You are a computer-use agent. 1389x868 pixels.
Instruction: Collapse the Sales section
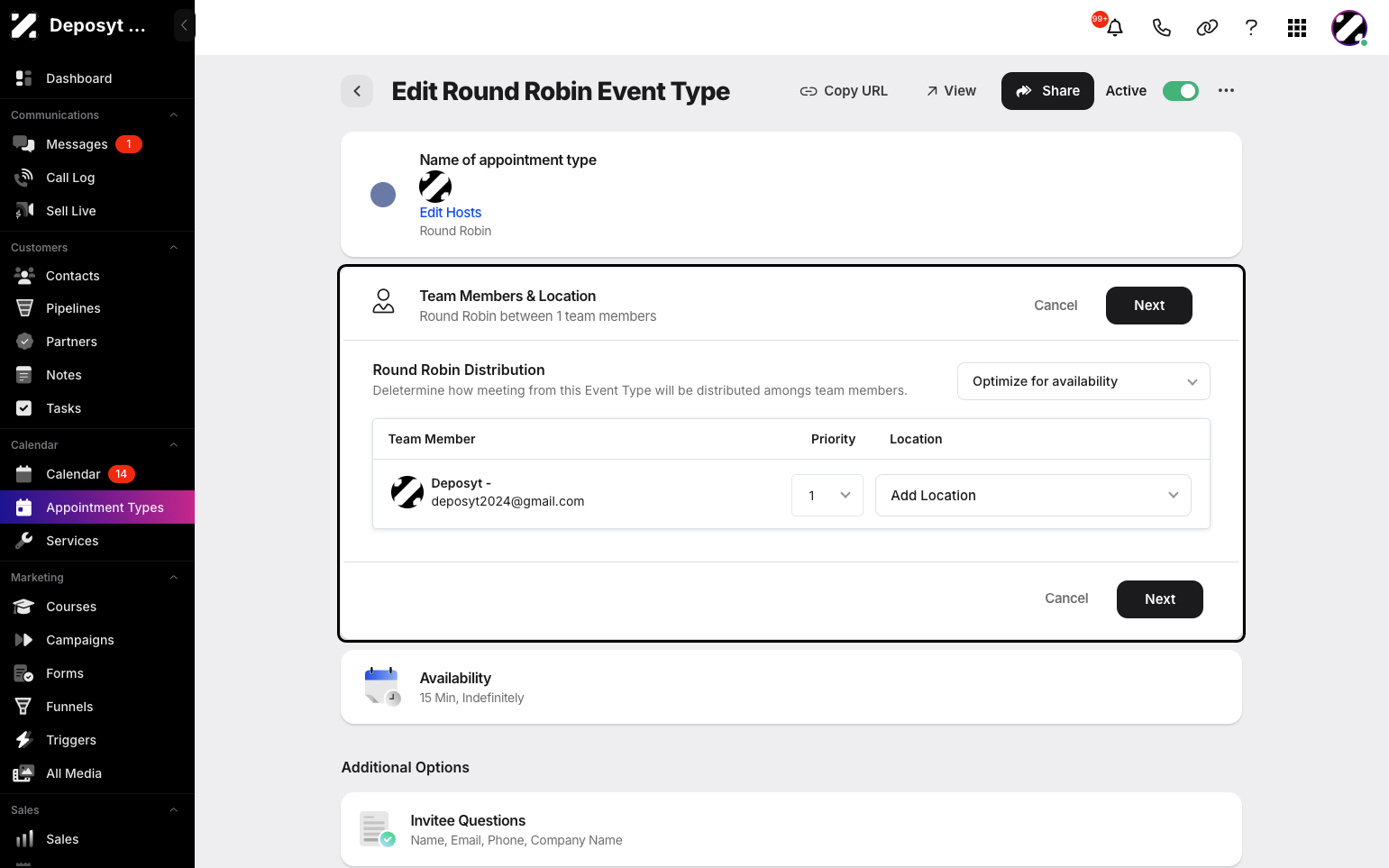174,810
